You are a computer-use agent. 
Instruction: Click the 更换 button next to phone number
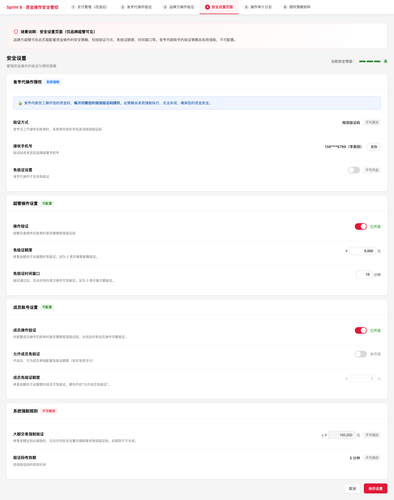[374, 147]
